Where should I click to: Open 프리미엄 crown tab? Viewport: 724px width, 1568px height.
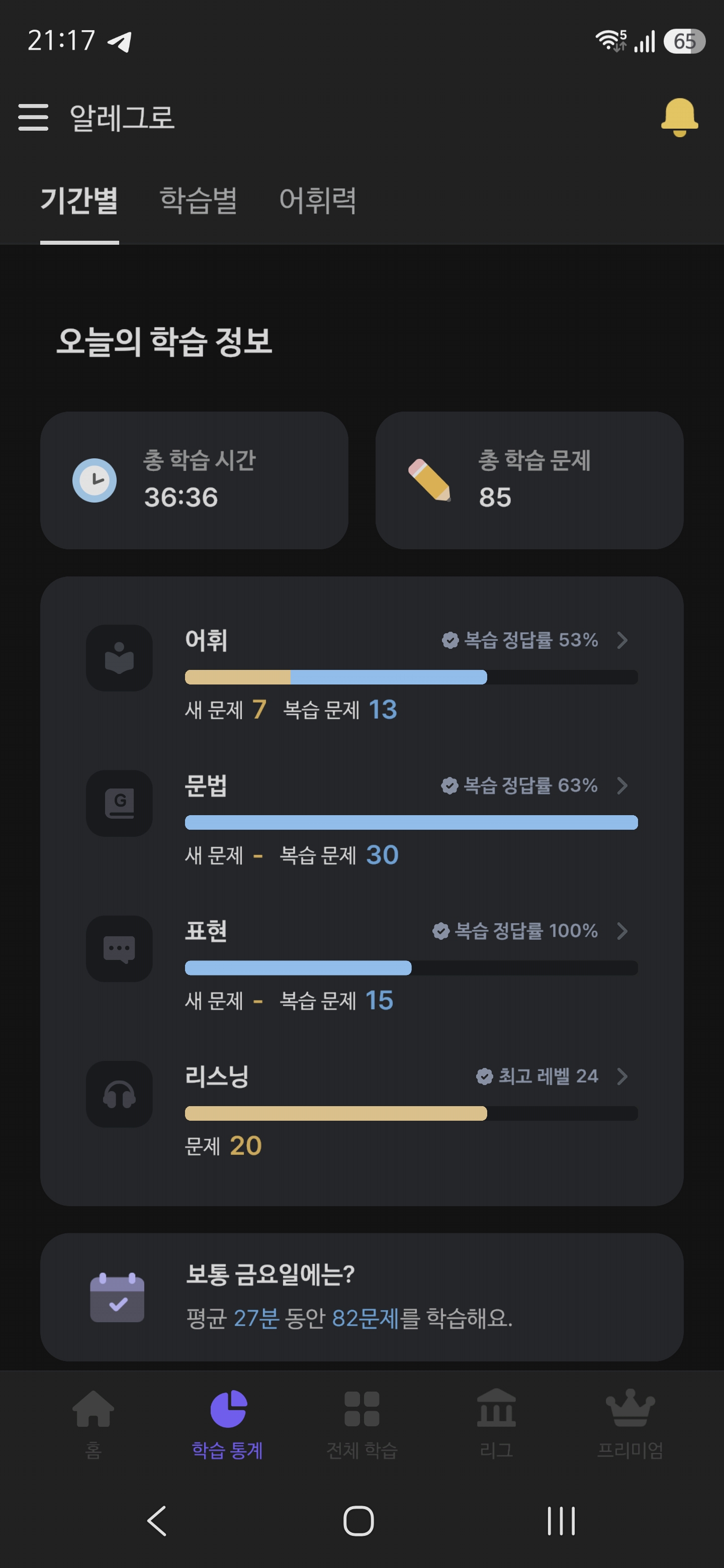[630, 1424]
